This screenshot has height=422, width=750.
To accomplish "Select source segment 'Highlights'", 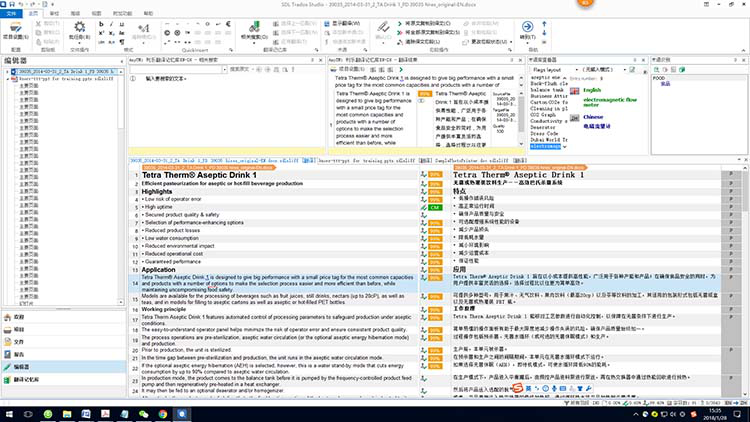I will coord(157,191).
